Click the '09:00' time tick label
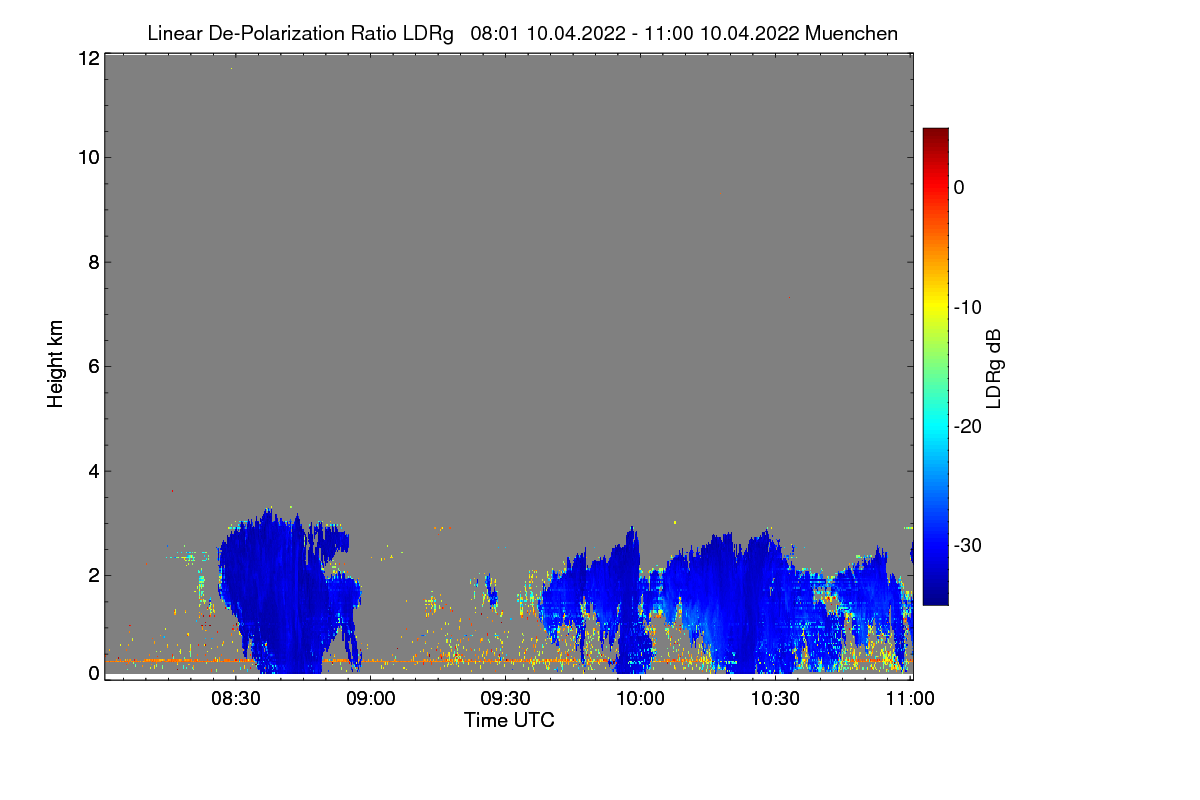1200x800 pixels. click(371, 700)
